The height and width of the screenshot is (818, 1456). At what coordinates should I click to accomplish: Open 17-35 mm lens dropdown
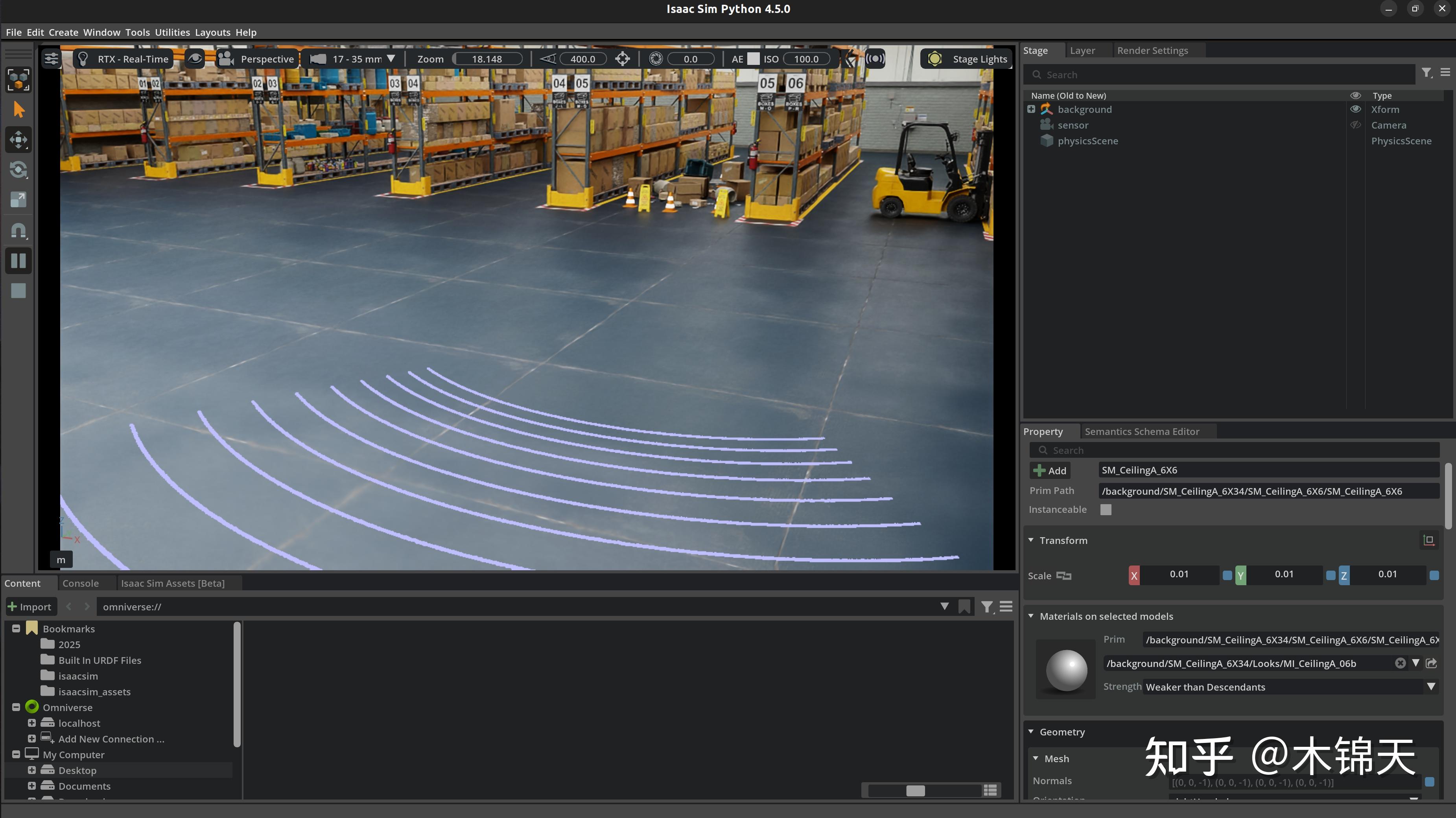[353, 59]
